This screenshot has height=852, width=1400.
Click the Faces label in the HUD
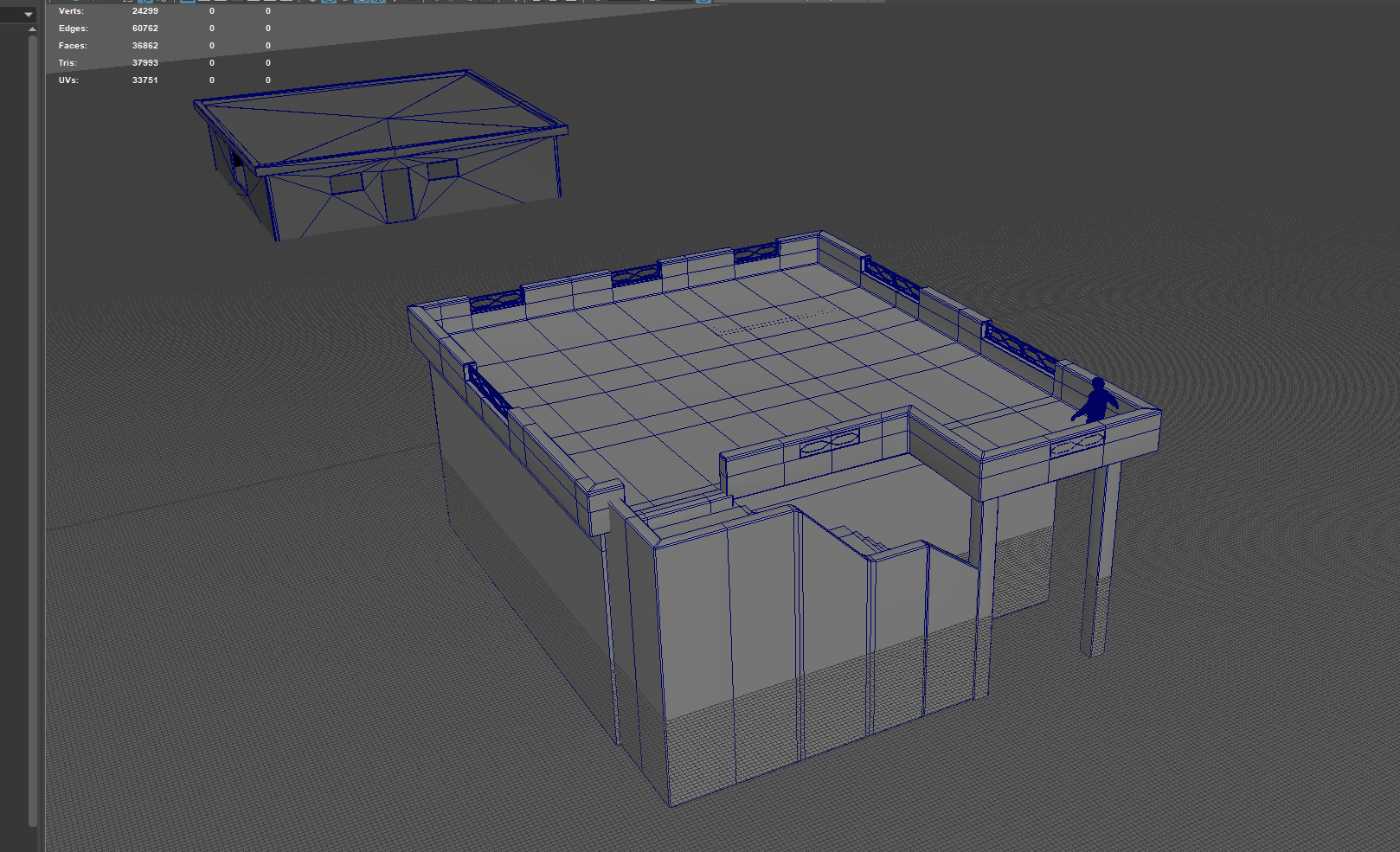tap(73, 46)
